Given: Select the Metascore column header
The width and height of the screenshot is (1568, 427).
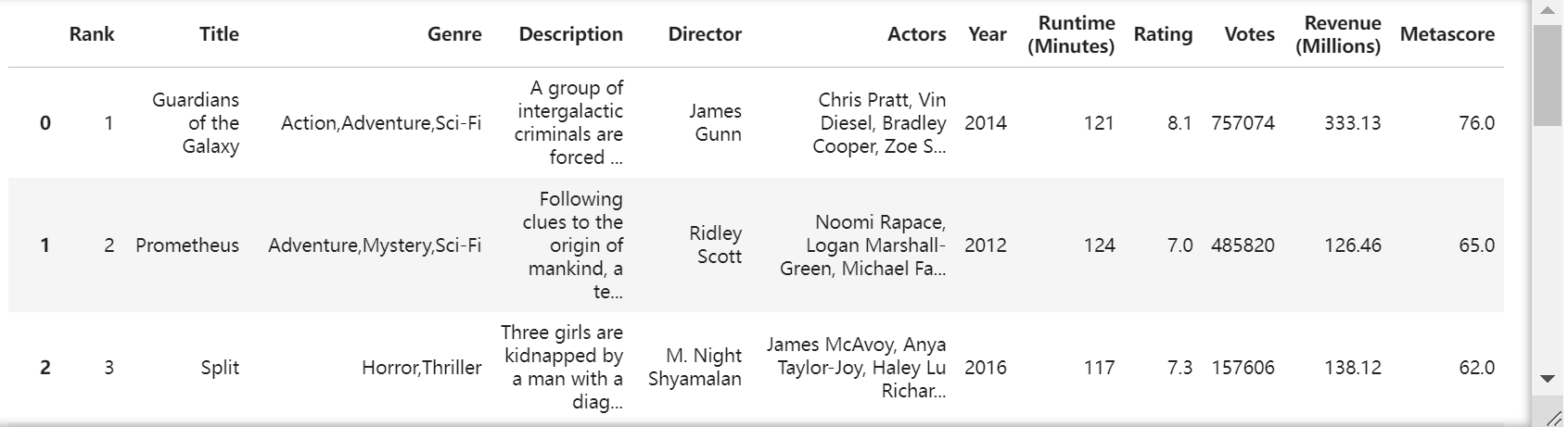Looking at the screenshot, I should tap(1447, 34).
